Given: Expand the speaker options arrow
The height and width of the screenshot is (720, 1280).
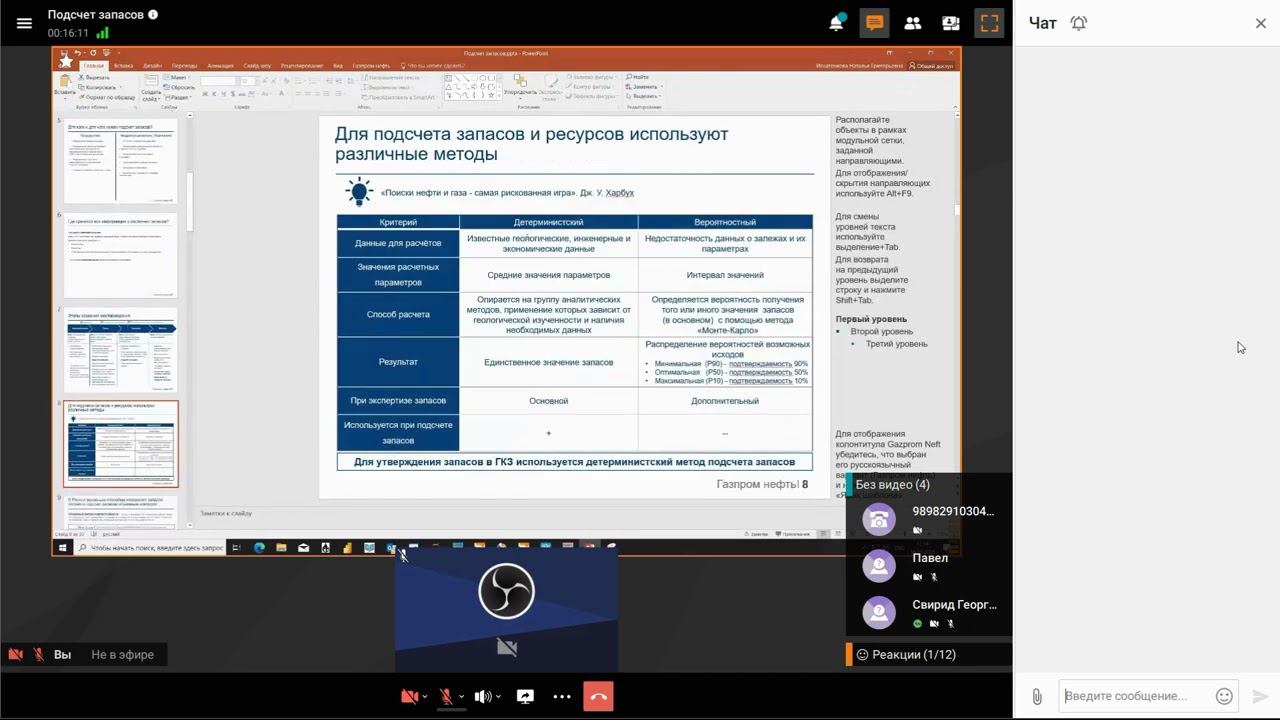Looking at the screenshot, I should click(x=498, y=697).
